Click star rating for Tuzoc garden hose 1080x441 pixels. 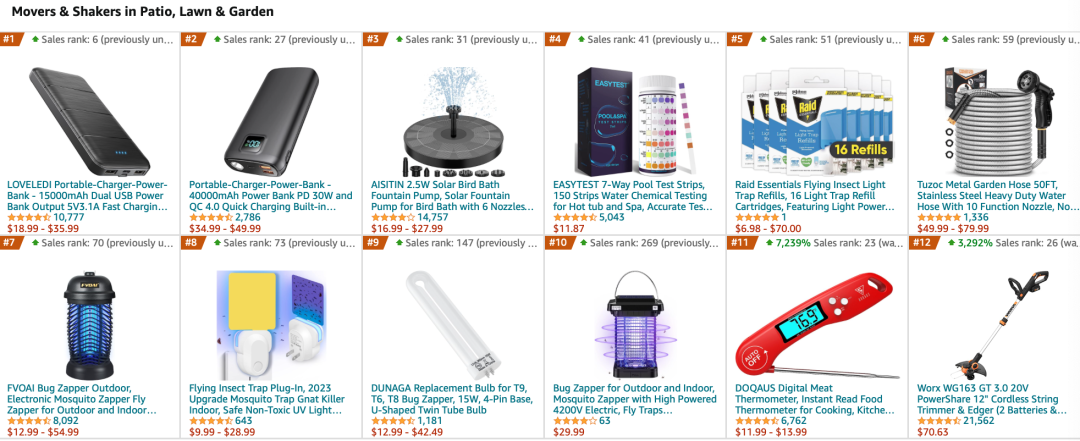(x=939, y=217)
